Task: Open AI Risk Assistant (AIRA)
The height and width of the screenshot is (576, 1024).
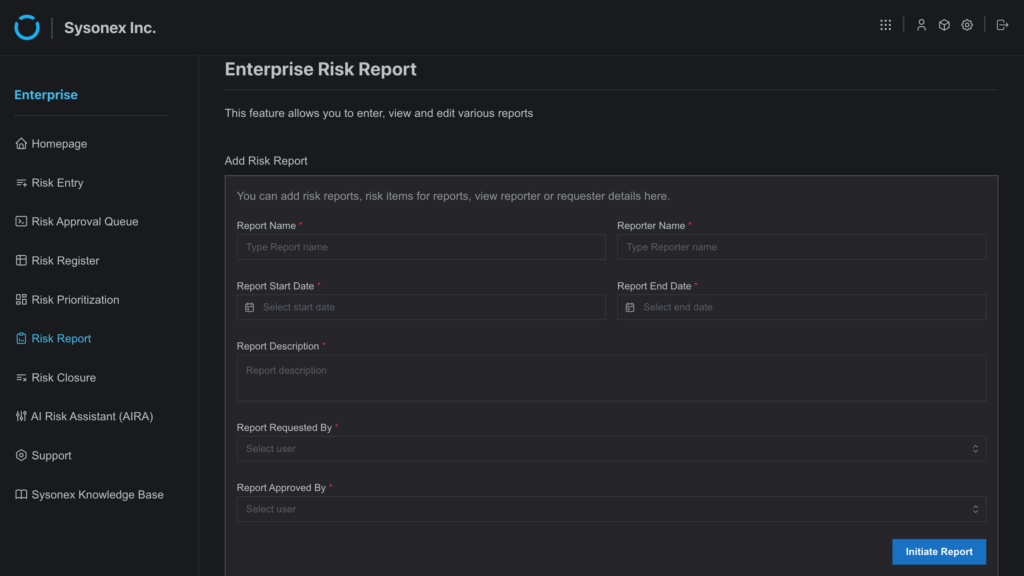Action: 84,416
